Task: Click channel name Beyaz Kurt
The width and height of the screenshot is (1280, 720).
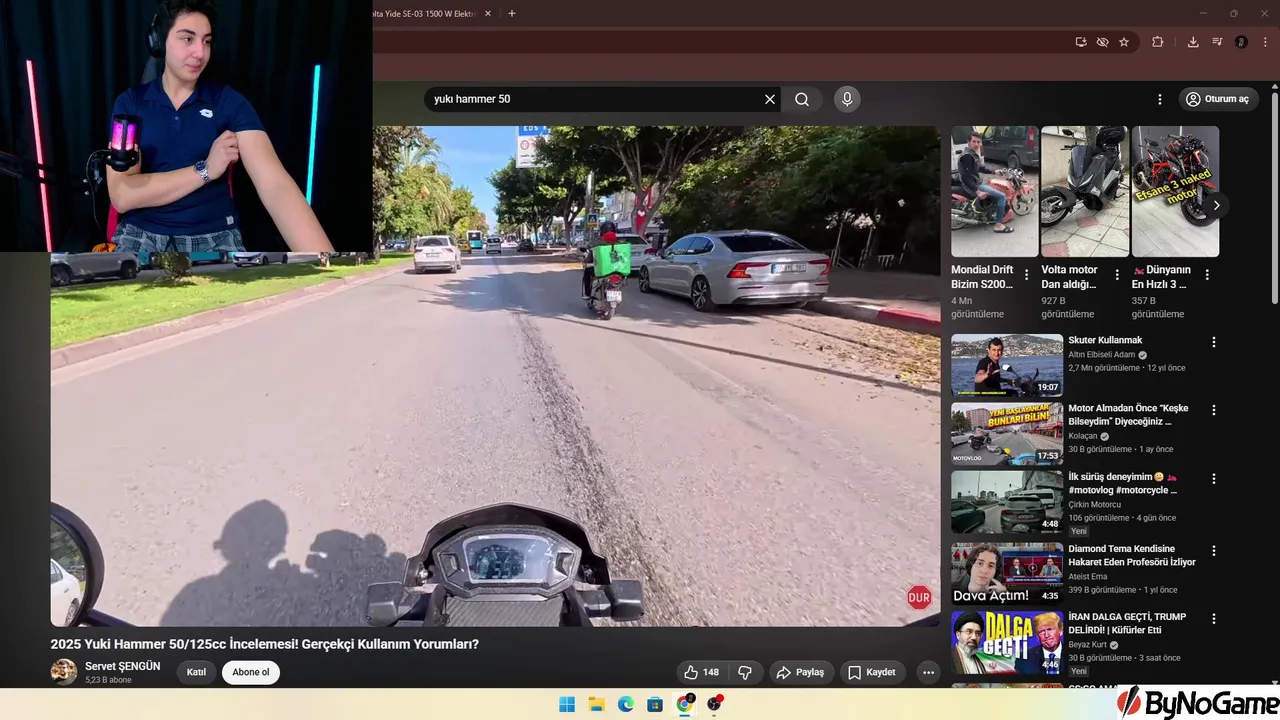Action: tap(1087, 645)
